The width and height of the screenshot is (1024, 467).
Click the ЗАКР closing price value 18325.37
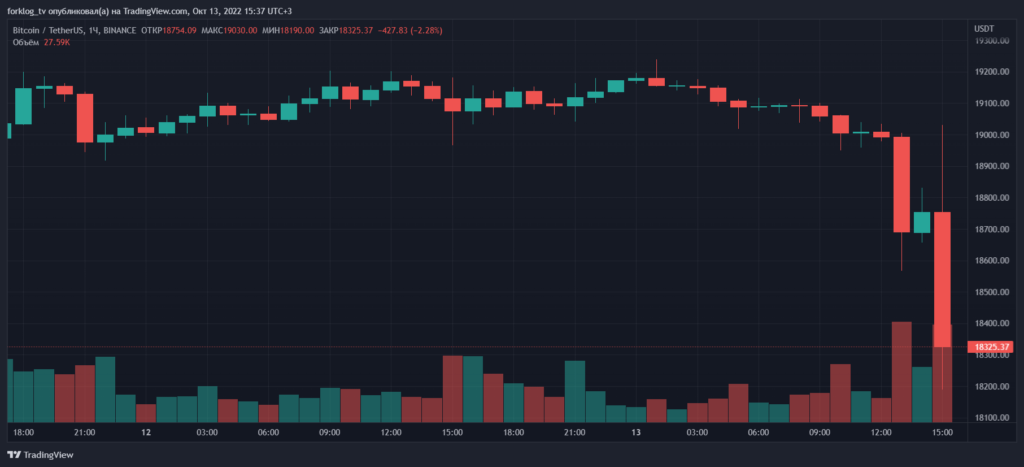point(353,30)
